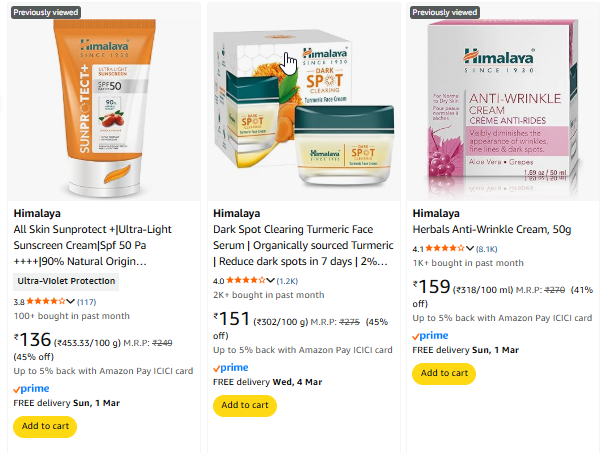Click the prime logo under the Anti-Wrinkle Cream

[x=430, y=335]
